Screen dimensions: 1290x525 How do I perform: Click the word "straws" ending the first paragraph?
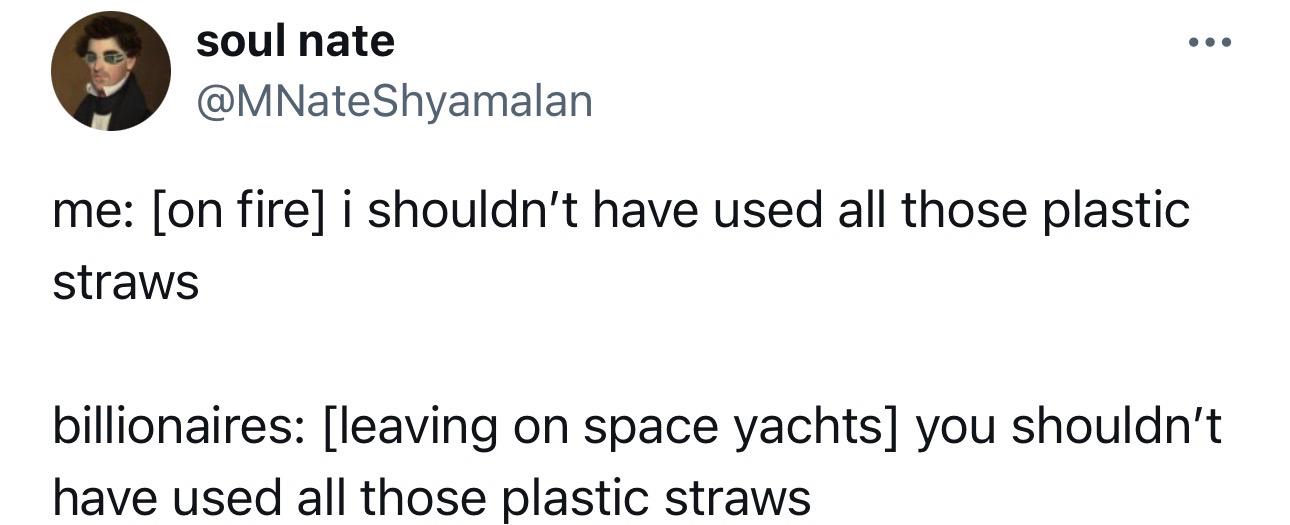point(126,283)
